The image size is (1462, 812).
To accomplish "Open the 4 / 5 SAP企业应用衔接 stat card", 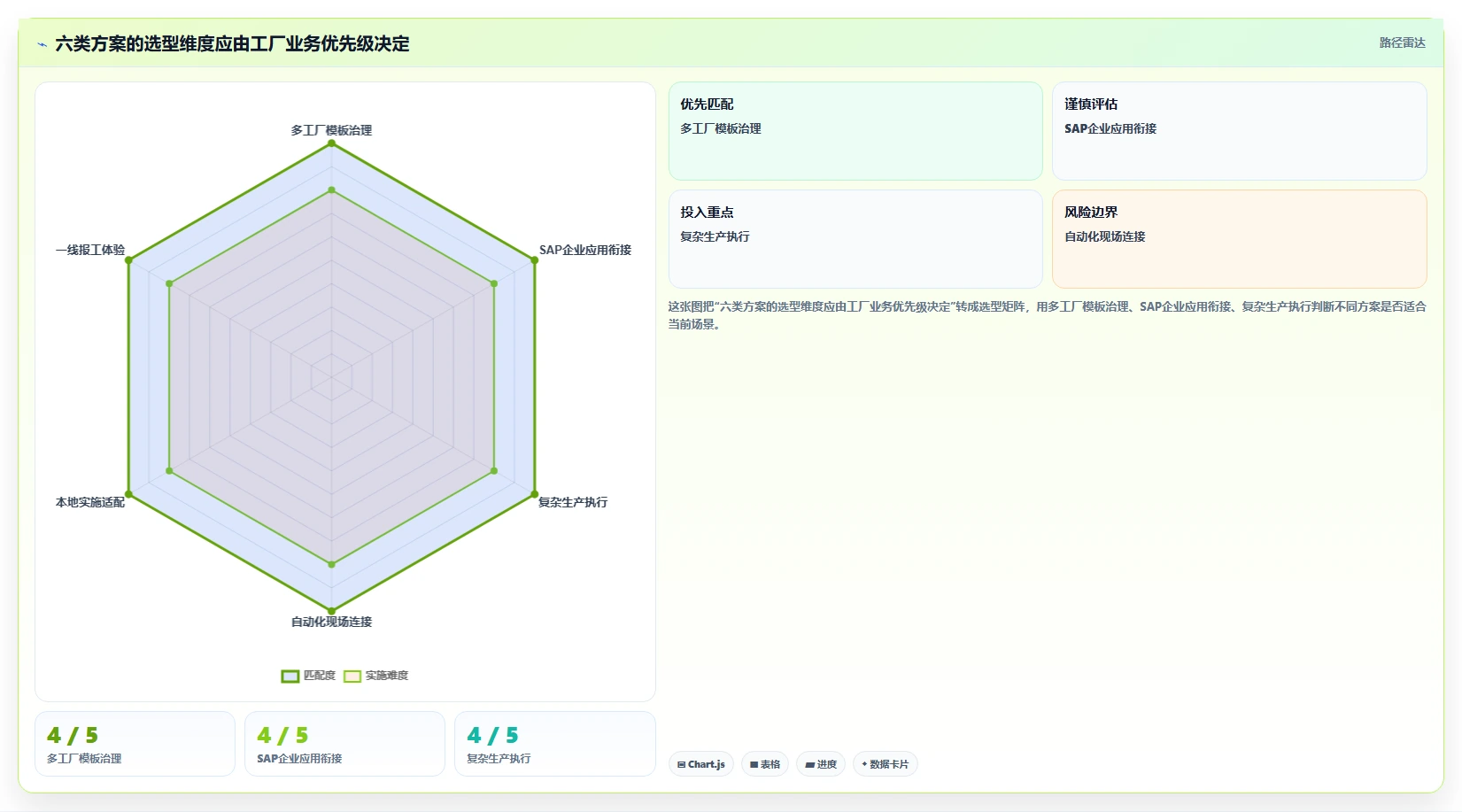I will click(x=344, y=744).
